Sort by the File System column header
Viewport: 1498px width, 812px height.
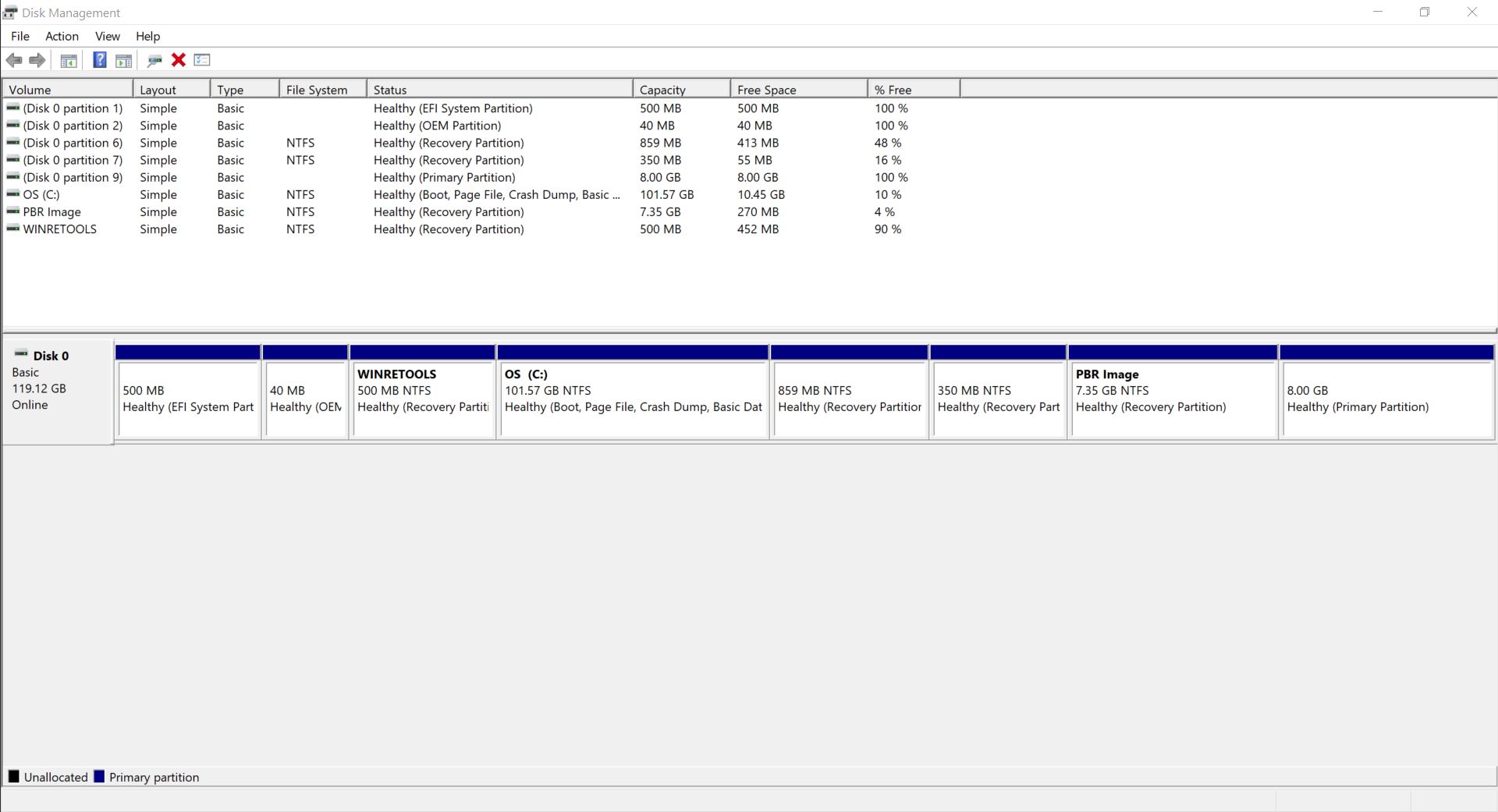point(323,90)
